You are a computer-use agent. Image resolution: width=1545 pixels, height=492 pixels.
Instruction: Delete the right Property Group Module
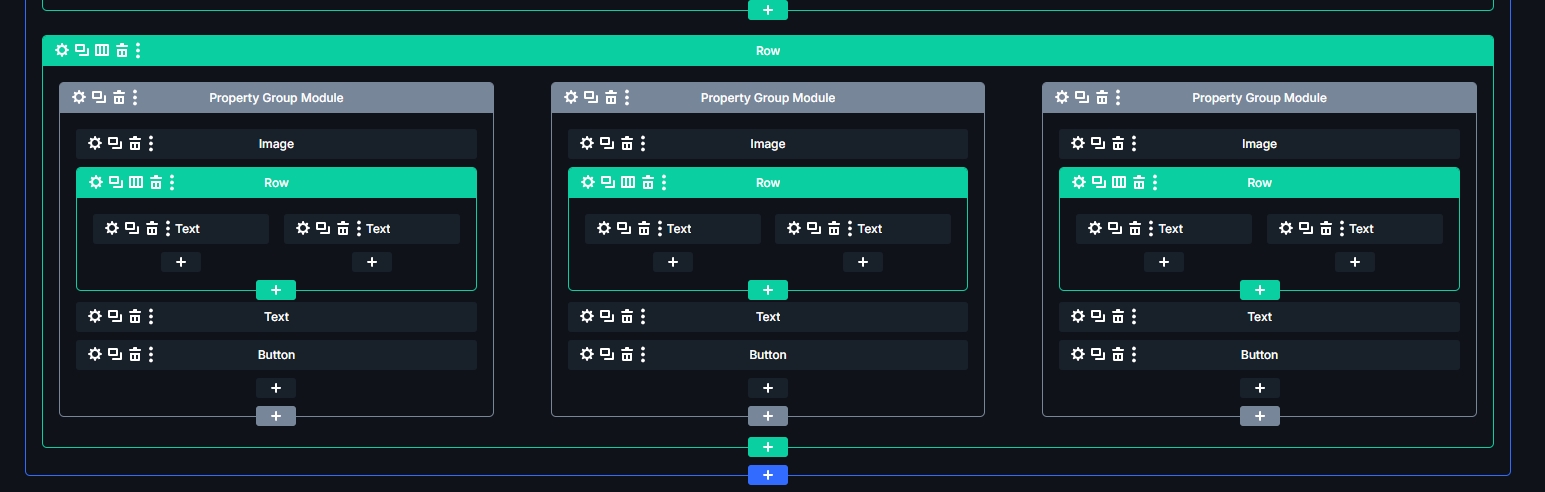1102,97
